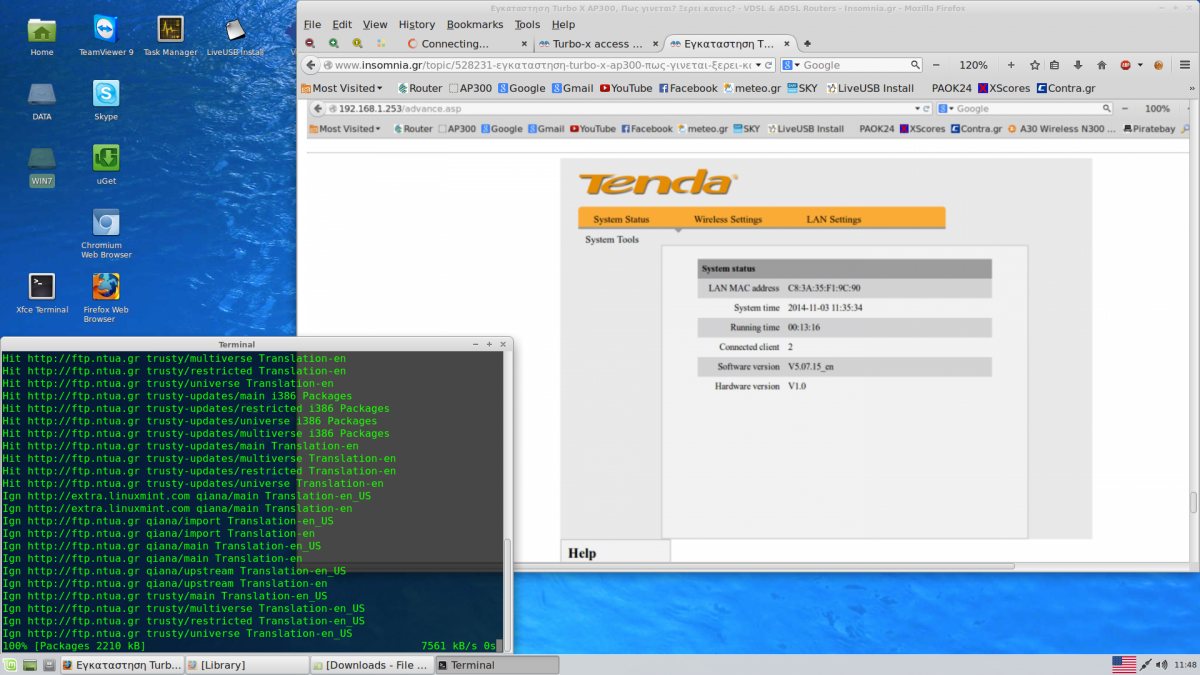The width and height of the screenshot is (1200, 675).
Task: Open the Edit menu in Firefox
Action: (342, 24)
